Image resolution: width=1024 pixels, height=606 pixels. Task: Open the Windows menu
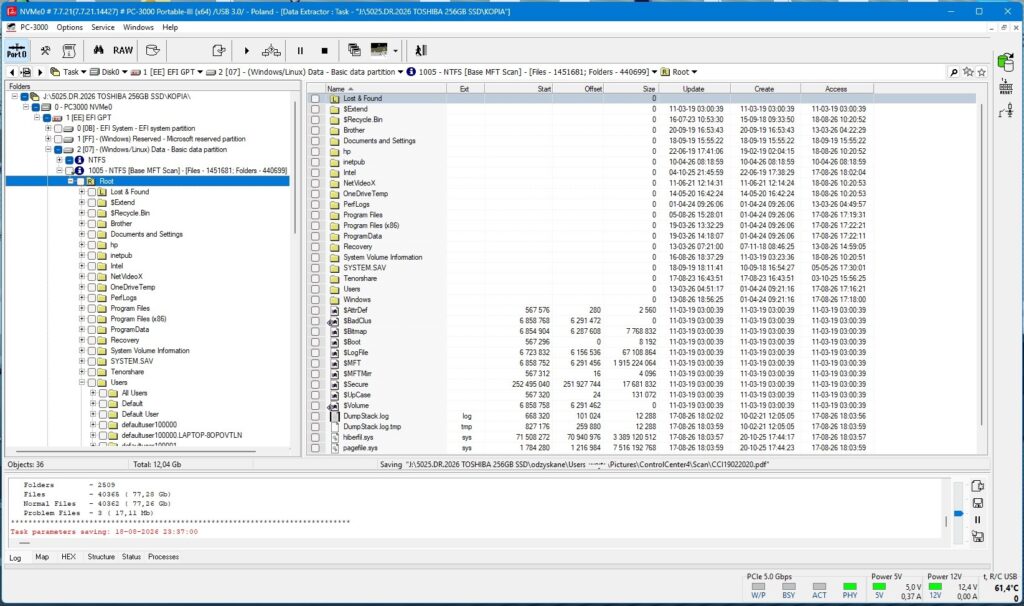click(x=138, y=27)
